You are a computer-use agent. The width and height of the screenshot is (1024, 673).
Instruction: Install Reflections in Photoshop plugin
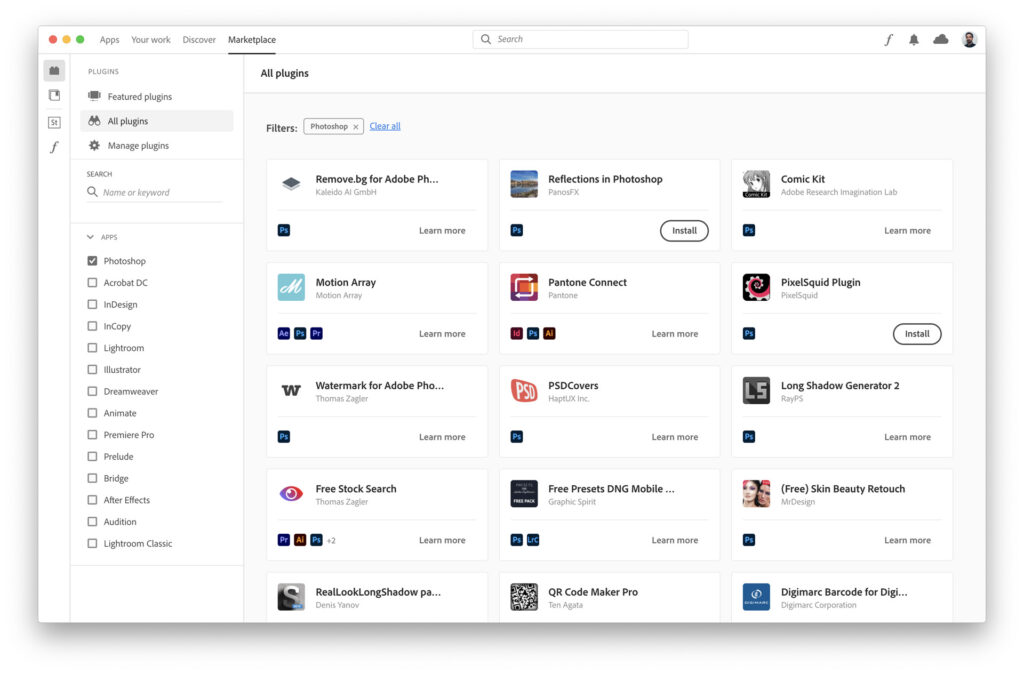(684, 230)
